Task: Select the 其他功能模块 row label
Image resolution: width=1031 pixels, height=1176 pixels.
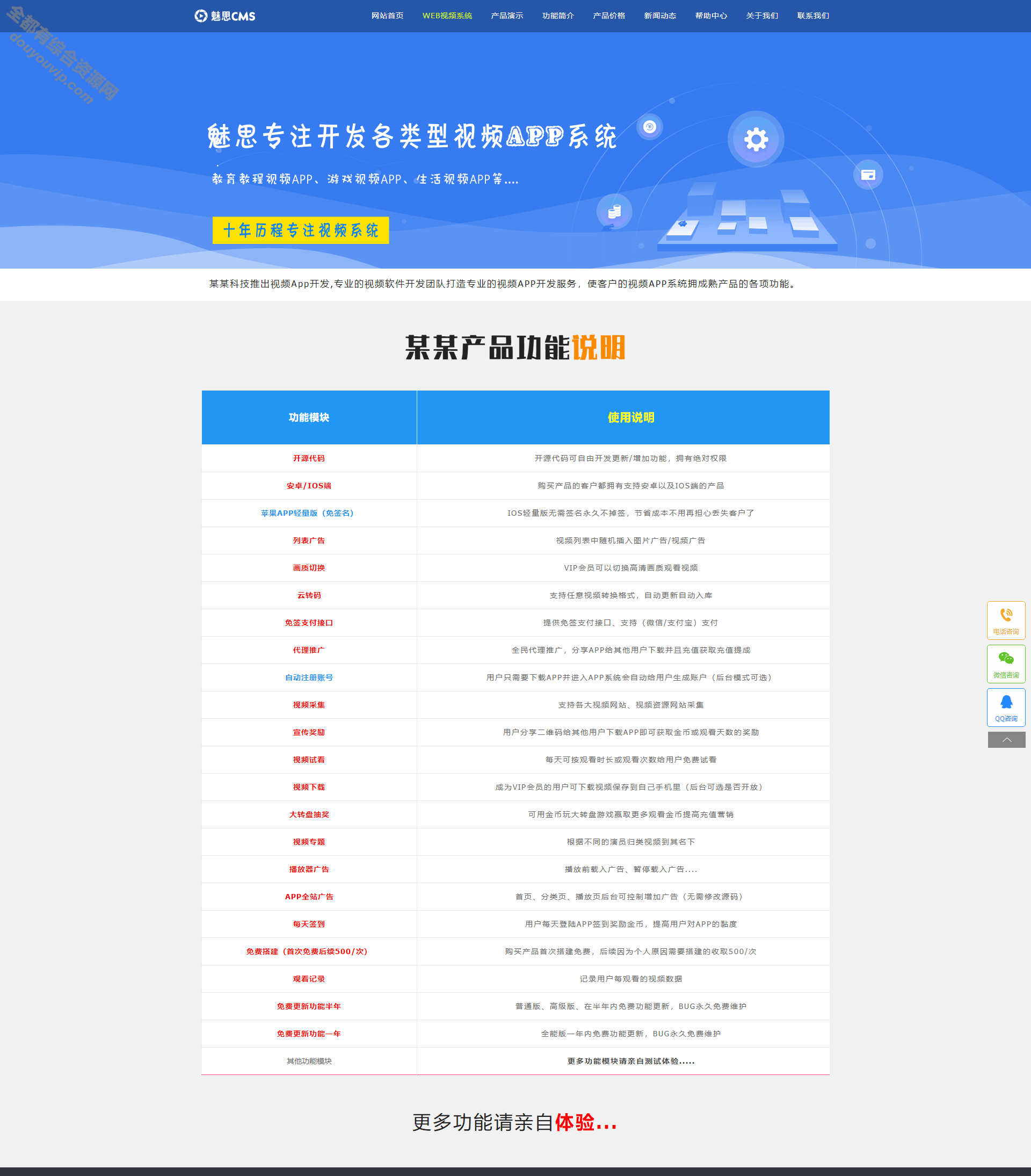Action: click(309, 1061)
